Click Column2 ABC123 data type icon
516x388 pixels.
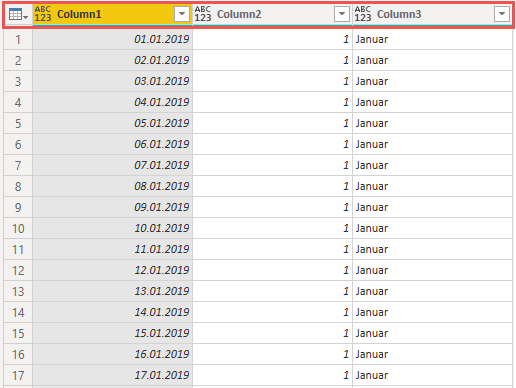point(203,14)
